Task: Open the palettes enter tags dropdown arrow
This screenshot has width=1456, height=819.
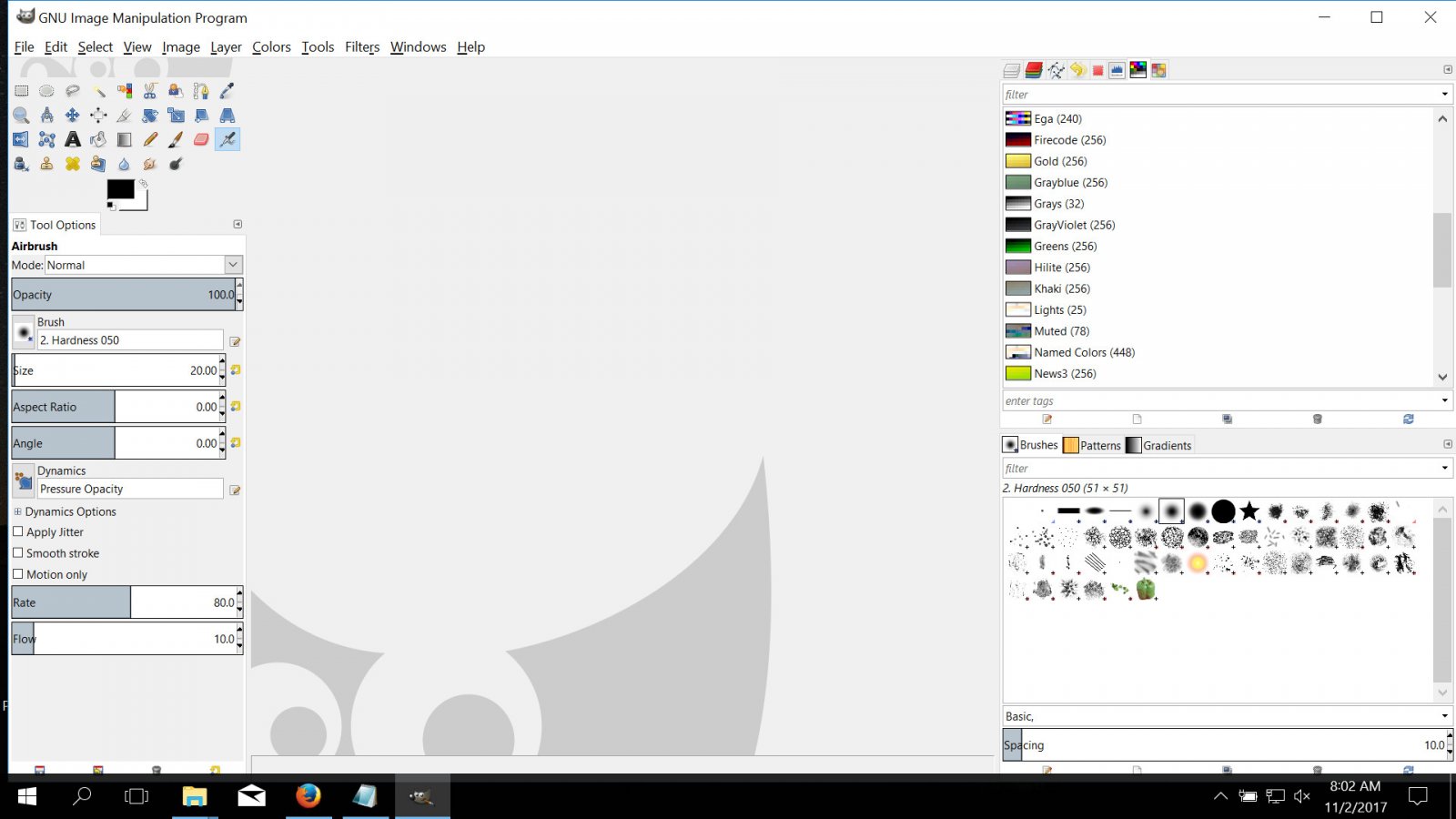Action: pyautogui.click(x=1444, y=400)
